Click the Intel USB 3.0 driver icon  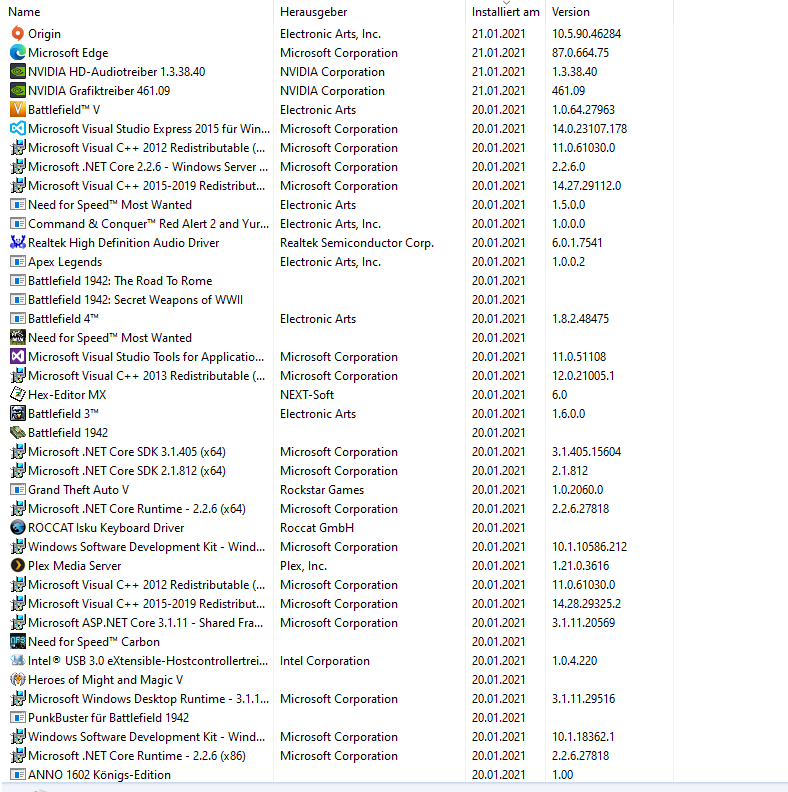point(18,661)
